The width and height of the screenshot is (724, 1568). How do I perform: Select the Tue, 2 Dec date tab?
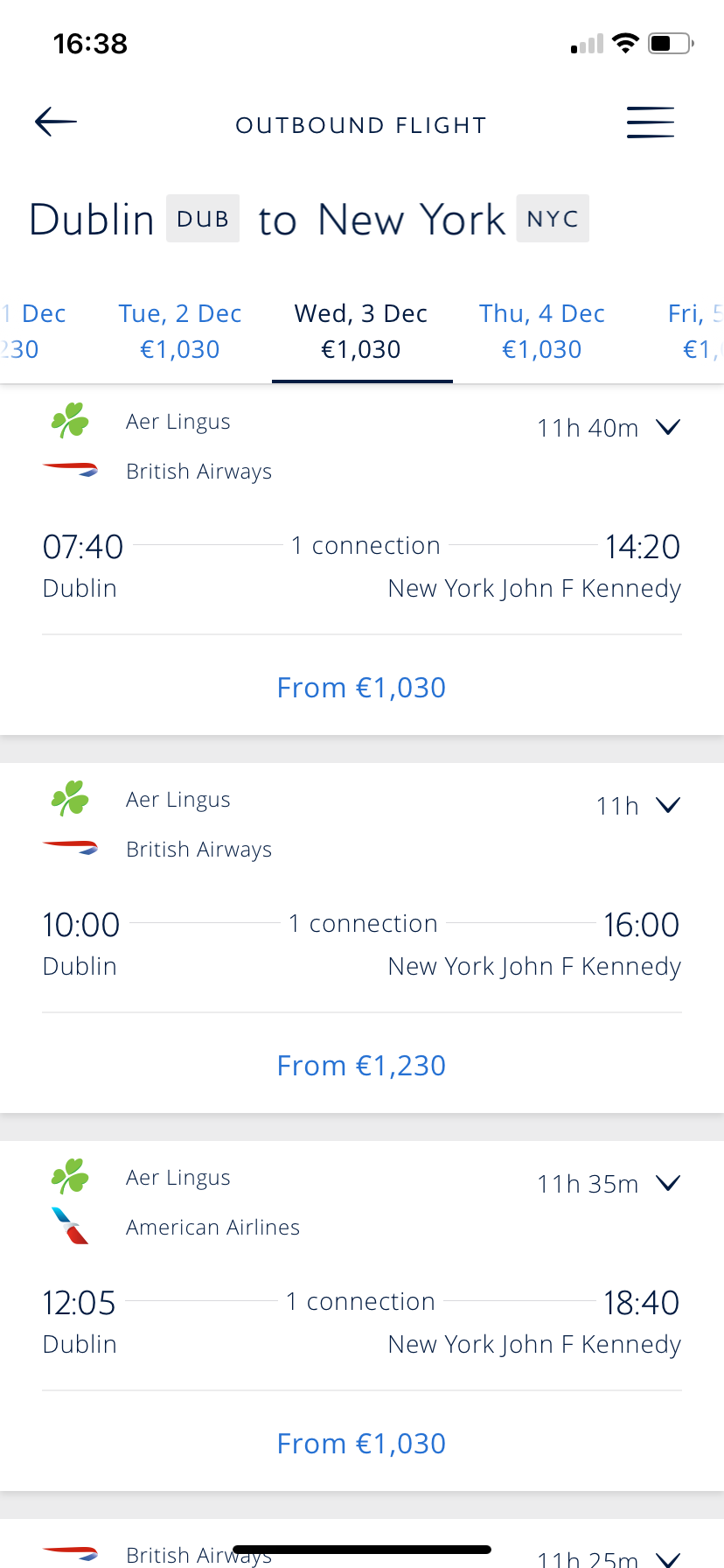(180, 331)
